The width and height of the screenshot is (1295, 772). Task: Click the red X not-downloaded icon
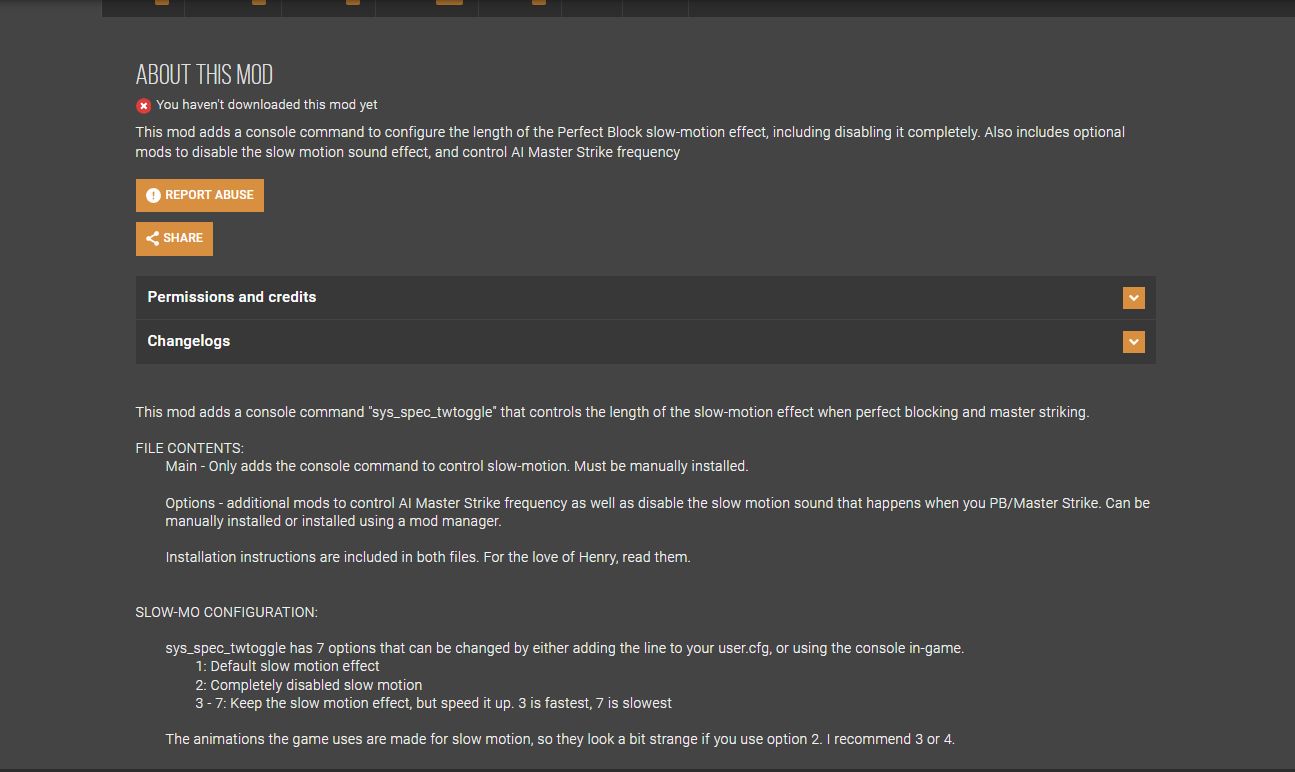tap(144, 105)
